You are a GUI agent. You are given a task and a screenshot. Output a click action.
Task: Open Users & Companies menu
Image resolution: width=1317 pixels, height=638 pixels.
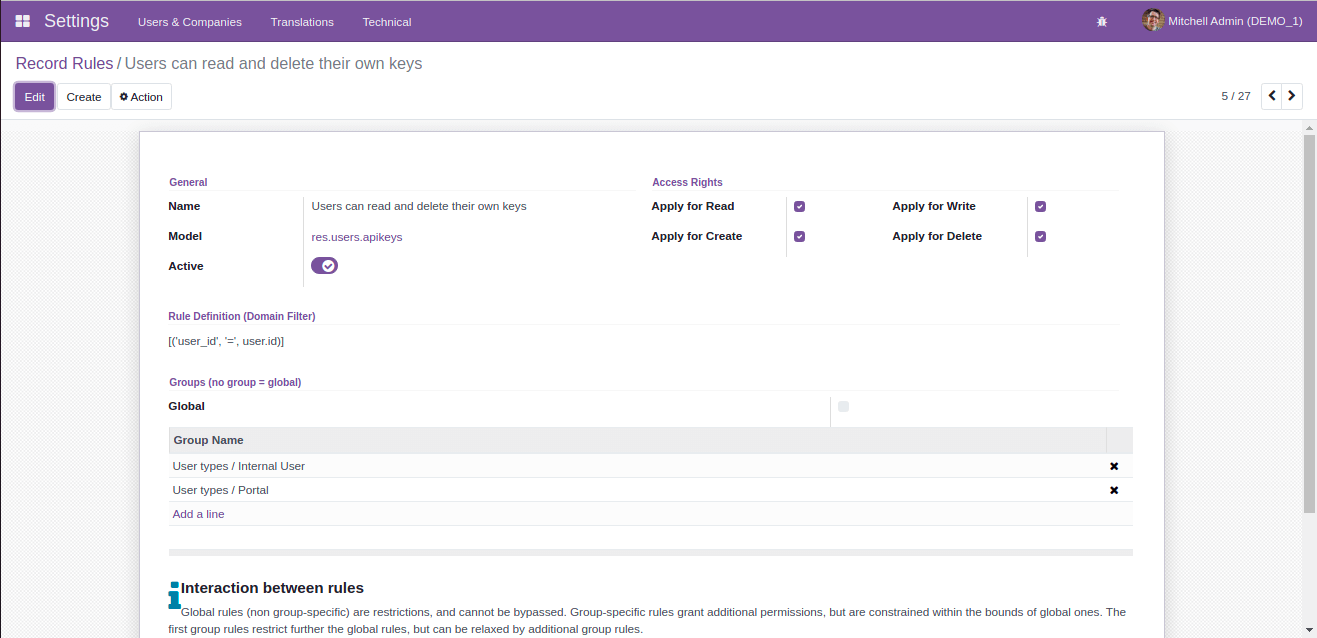click(190, 21)
